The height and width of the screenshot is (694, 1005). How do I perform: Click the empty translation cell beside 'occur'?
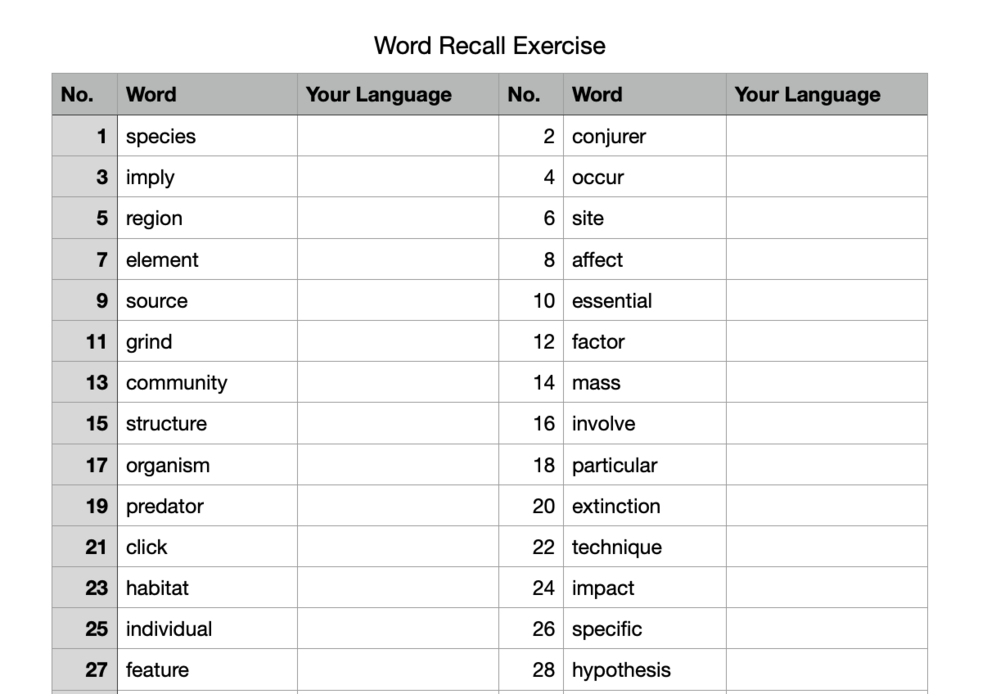827,177
